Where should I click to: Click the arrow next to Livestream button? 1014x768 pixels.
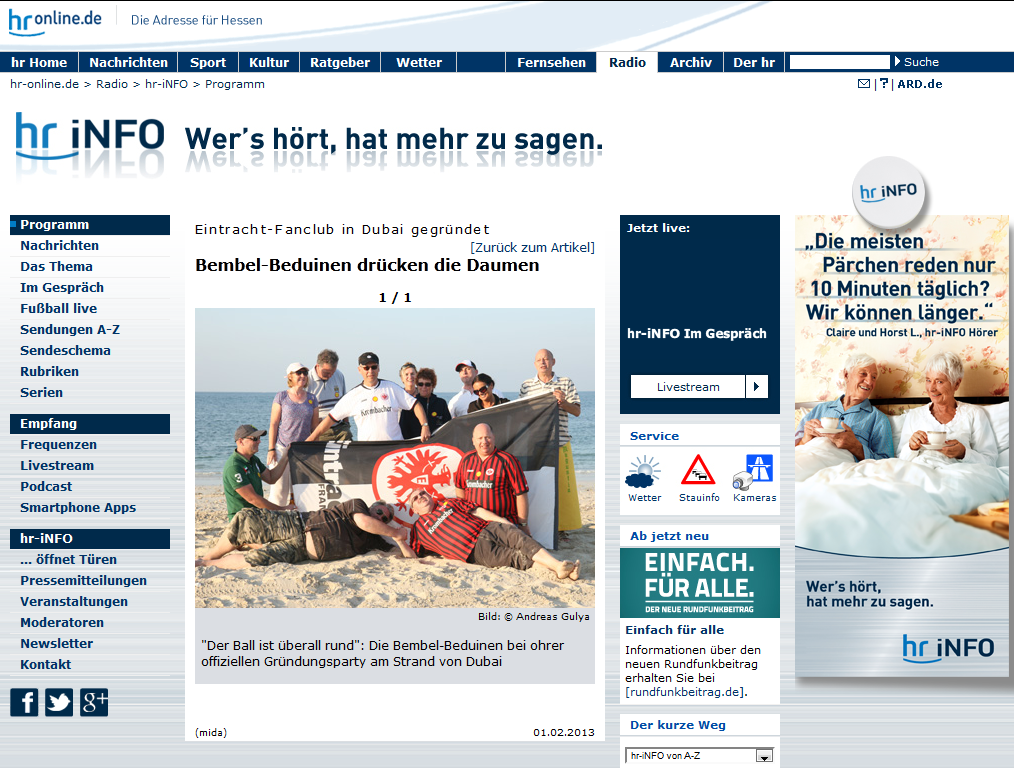757,387
